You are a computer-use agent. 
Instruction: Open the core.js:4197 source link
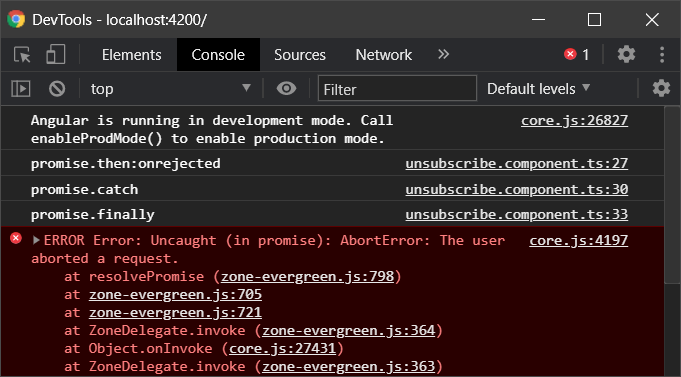click(x=579, y=240)
